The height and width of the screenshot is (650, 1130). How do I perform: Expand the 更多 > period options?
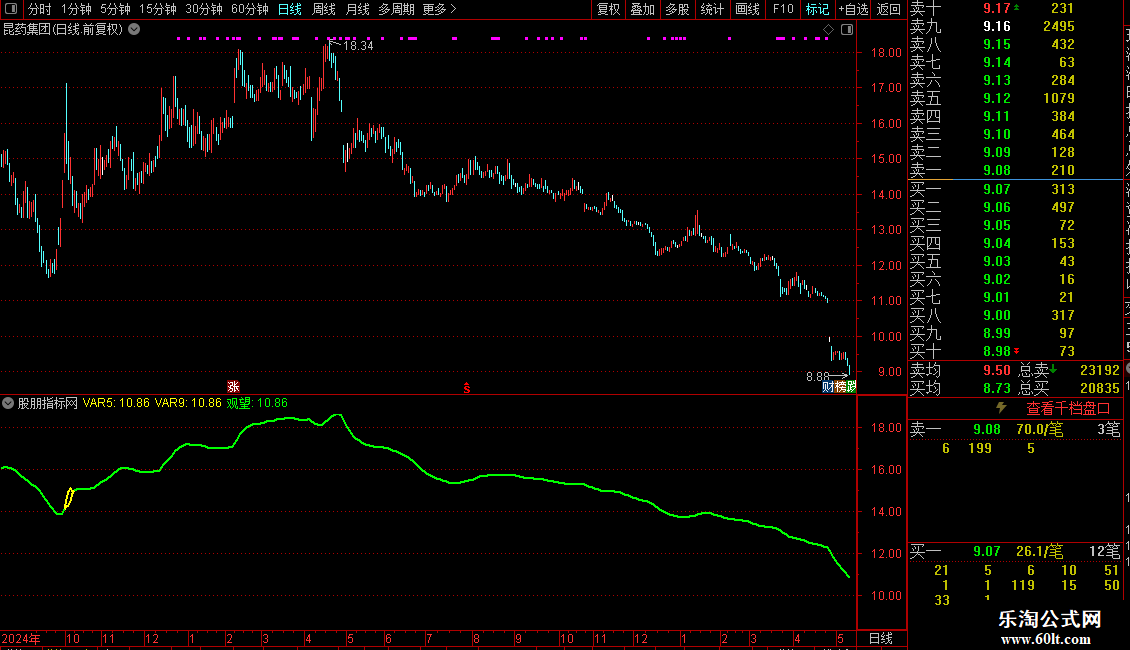coord(440,9)
